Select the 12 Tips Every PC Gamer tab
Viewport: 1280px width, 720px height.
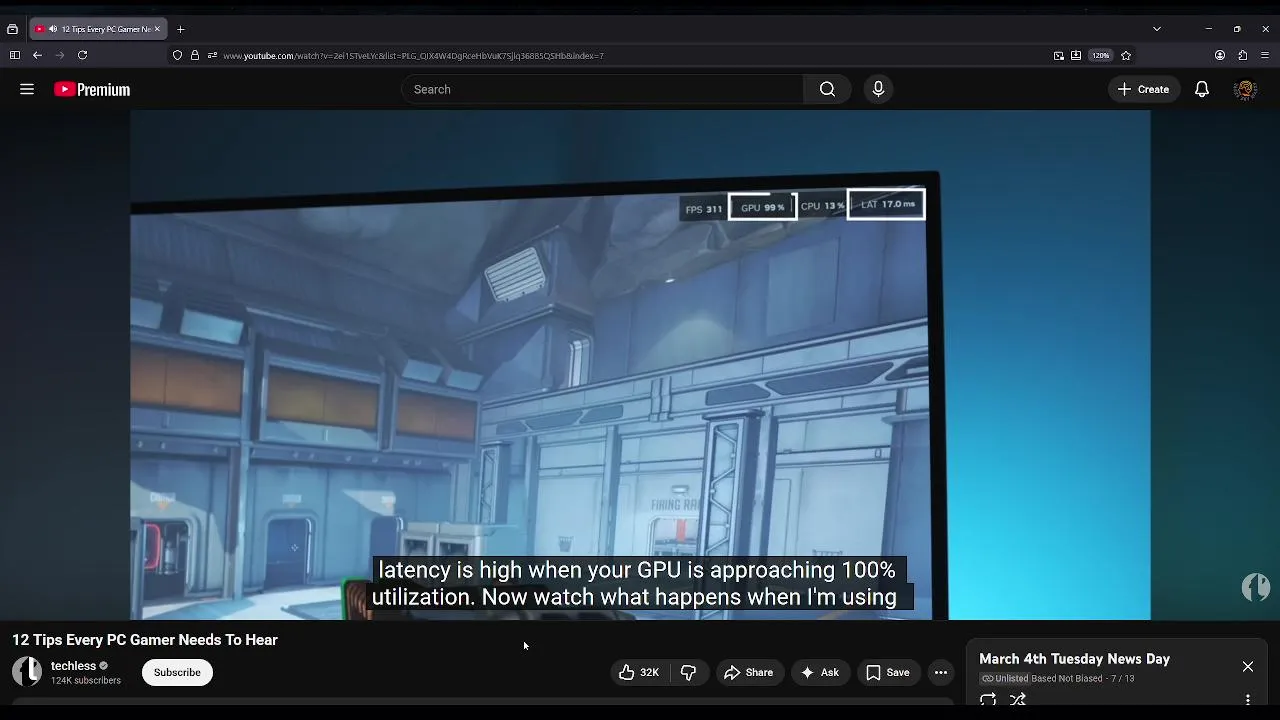click(98, 29)
